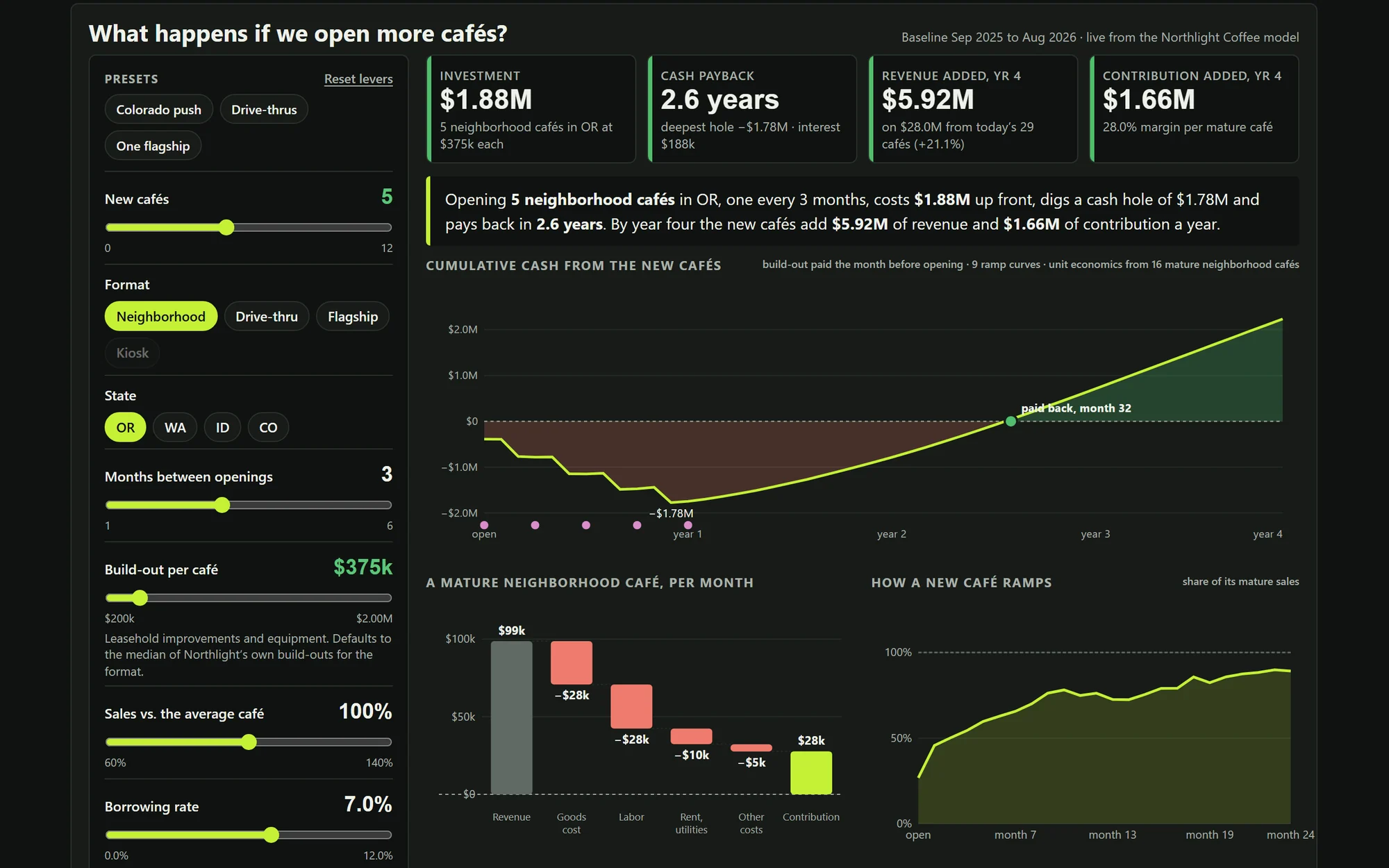The image size is (1389, 868).
Task: Click the Rent, utilities bar −$10k
Action: [691, 736]
